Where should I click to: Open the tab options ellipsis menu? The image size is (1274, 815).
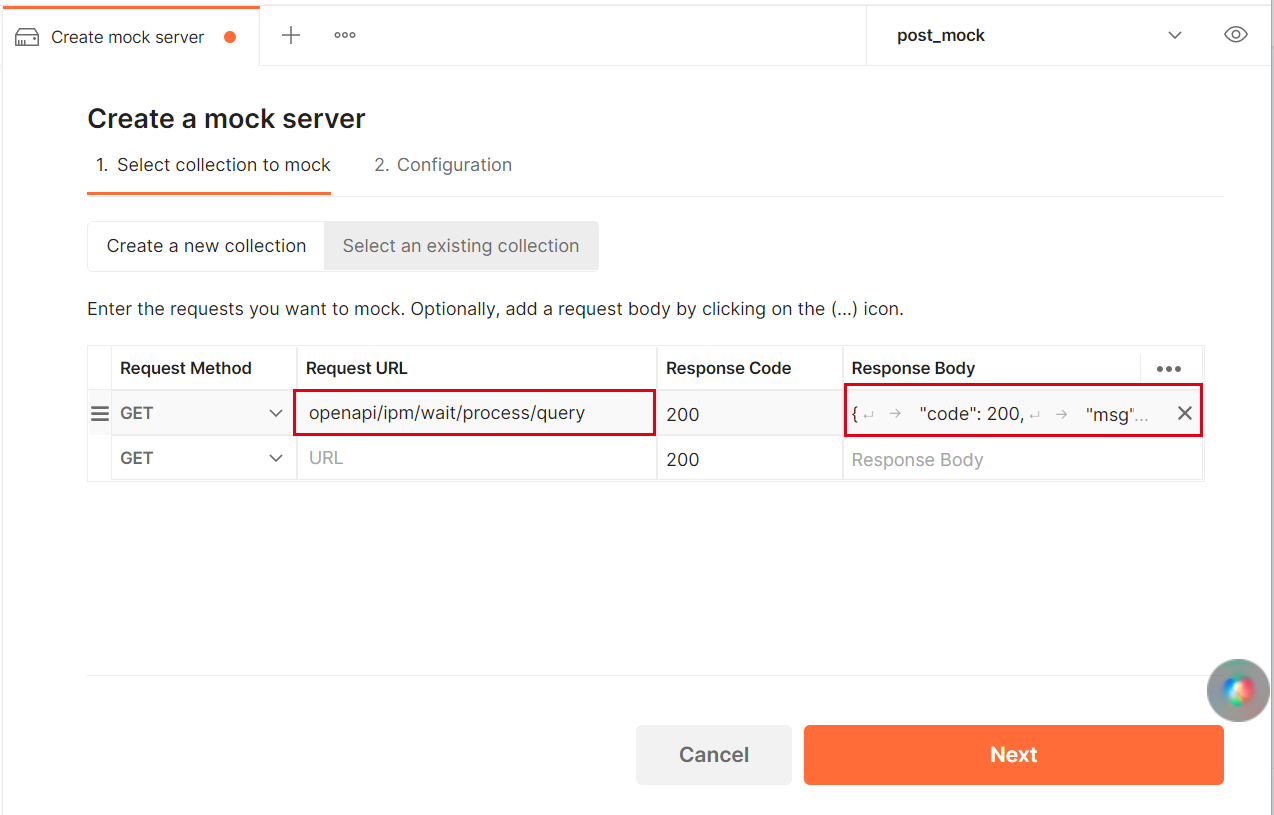click(345, 35)
